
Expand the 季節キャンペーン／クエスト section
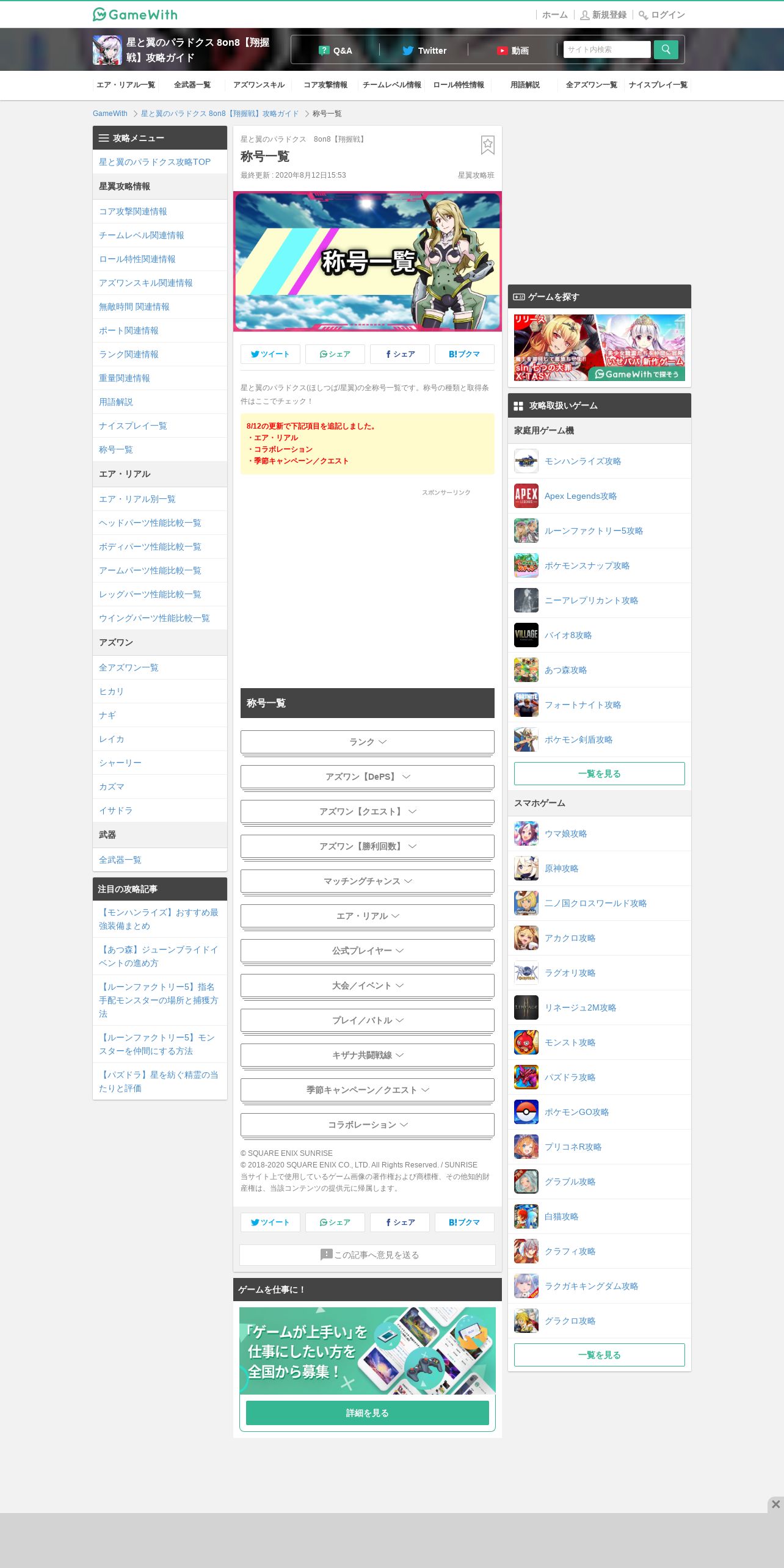(368, 1090)
